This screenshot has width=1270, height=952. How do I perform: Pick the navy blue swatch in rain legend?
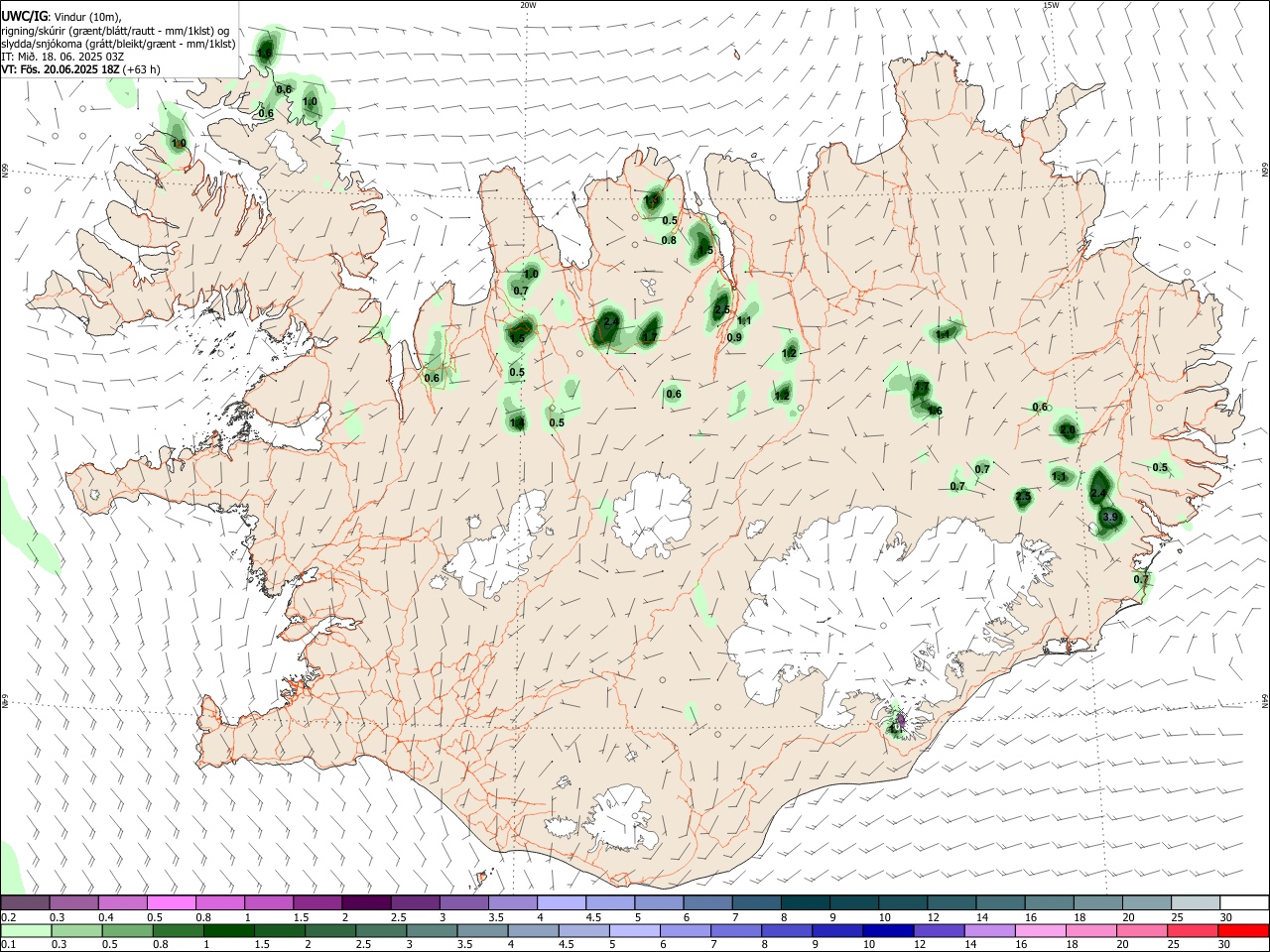point(887,930)
